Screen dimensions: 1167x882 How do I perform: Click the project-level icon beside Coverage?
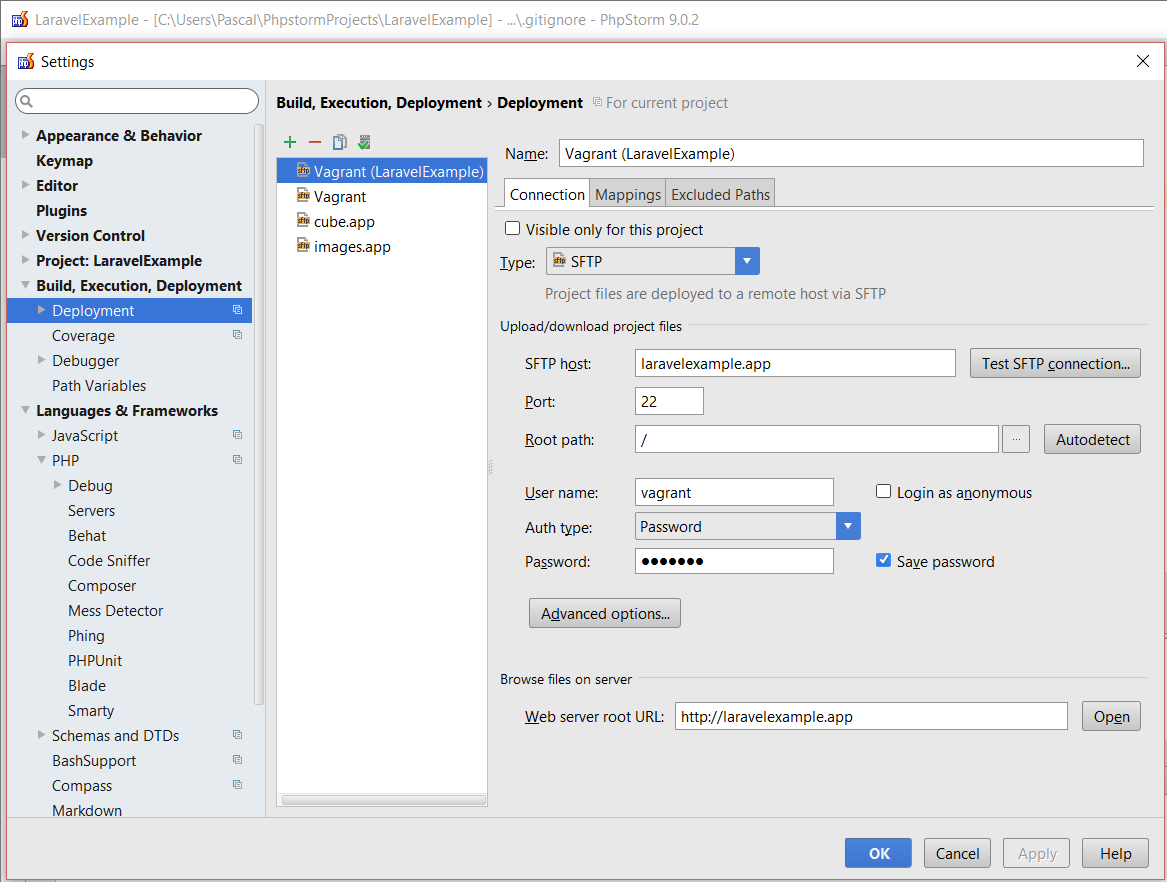237,336
